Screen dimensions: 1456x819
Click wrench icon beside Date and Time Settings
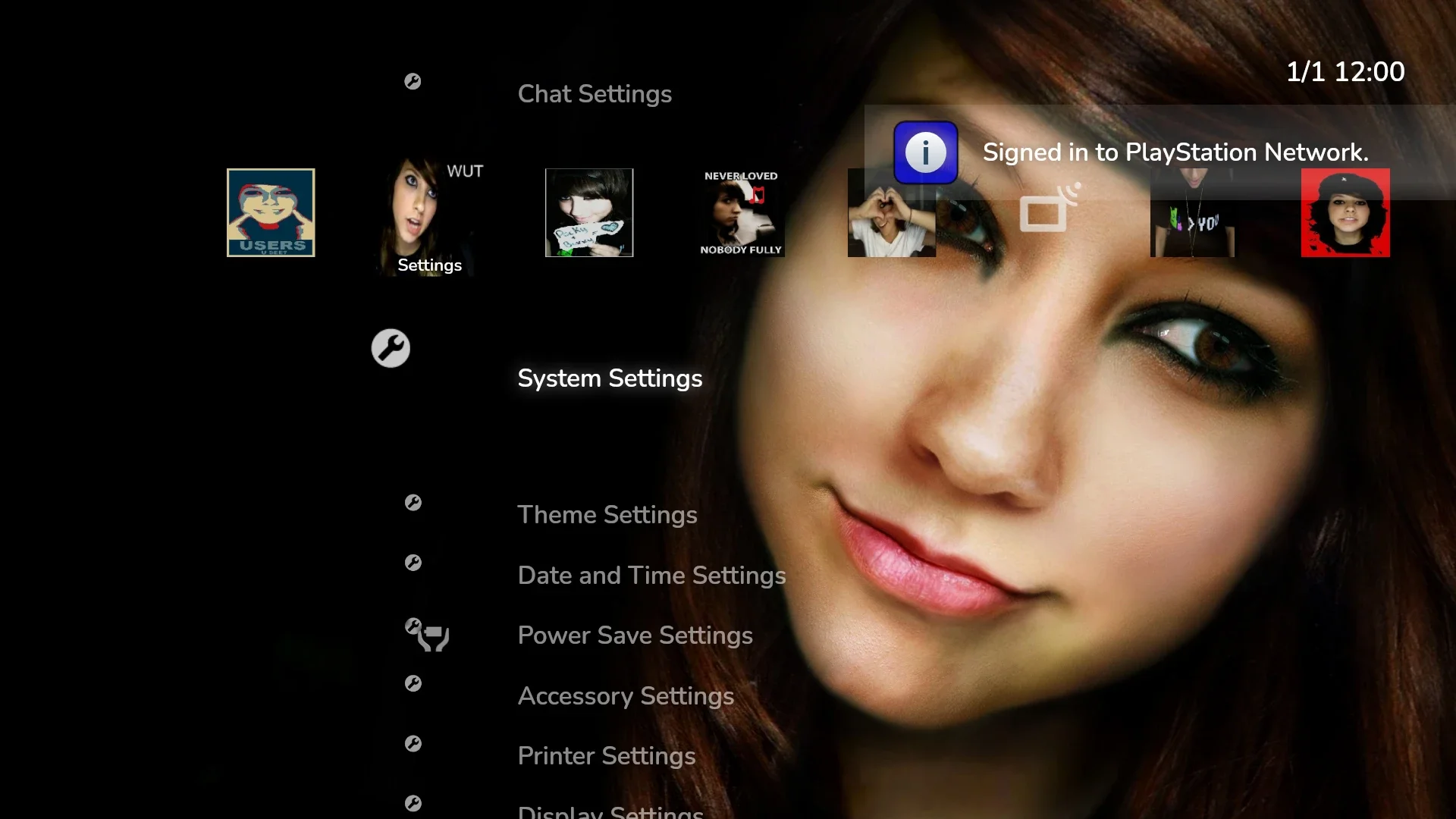coord(413,563)
